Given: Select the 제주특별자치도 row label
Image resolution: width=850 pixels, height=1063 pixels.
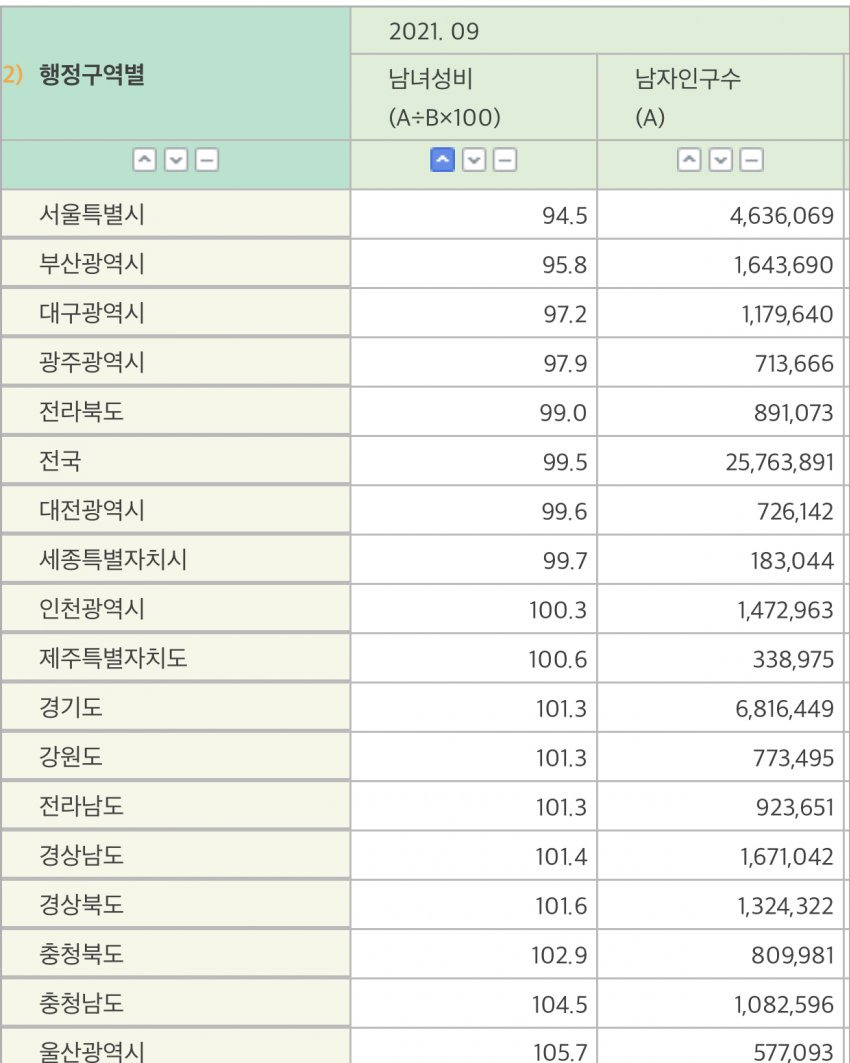Looking at the screenshot, I should (113, 658).
